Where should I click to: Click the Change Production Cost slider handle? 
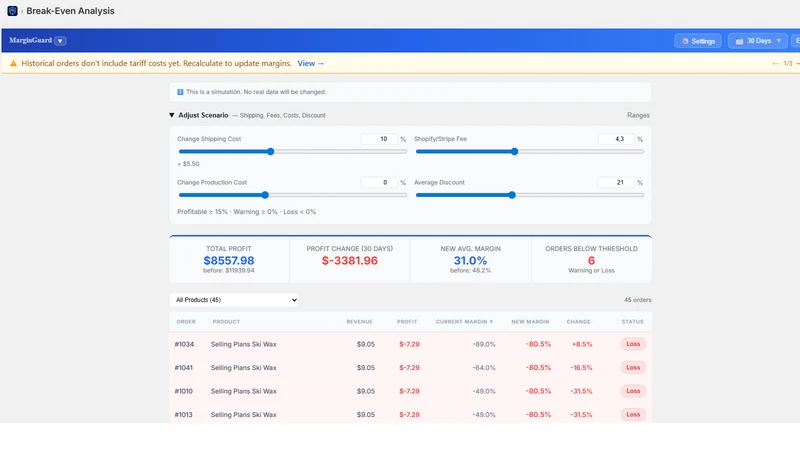pyautogui.click(x=265, y=195)
